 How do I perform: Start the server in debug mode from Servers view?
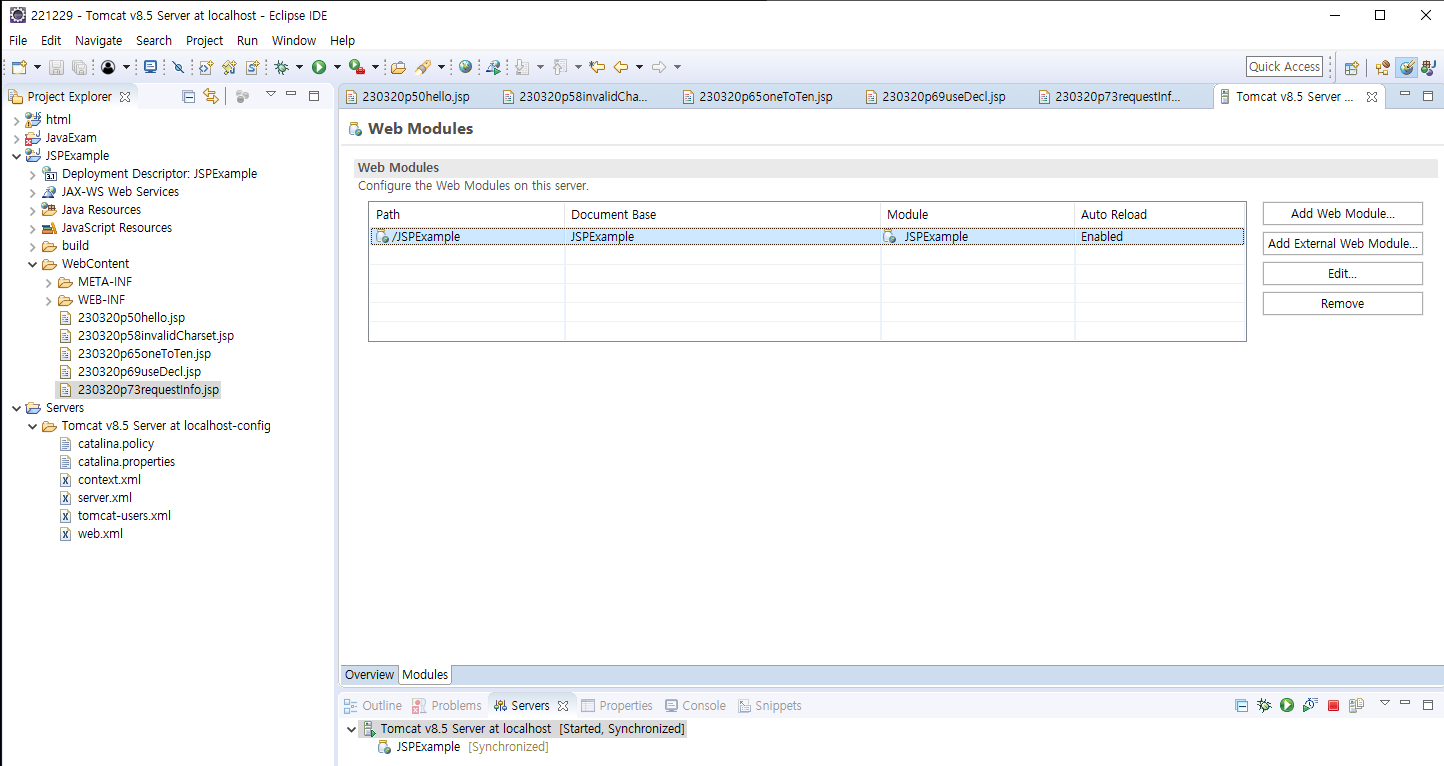(1264, 705)
